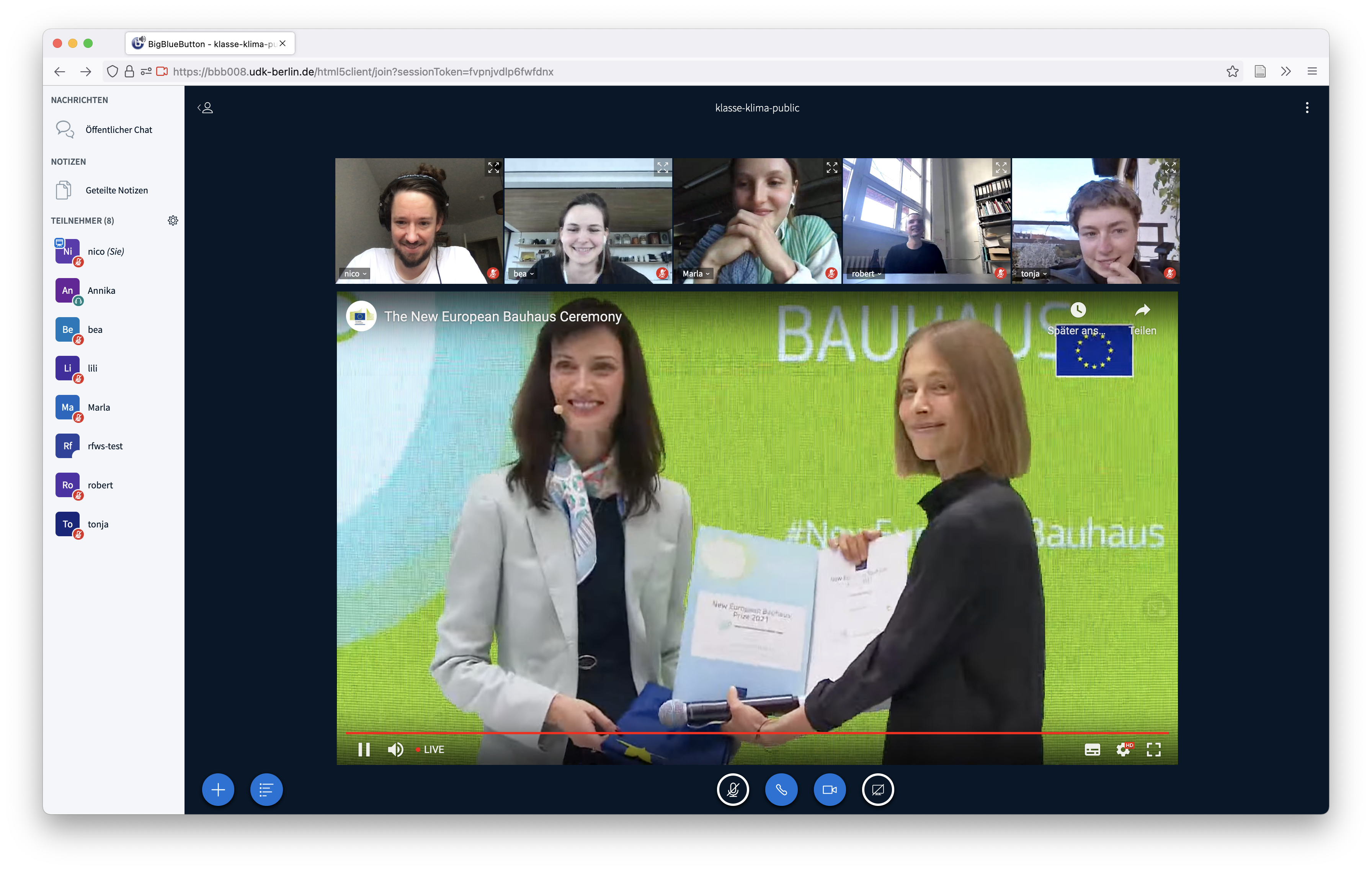Open YouTube video settings gear
Screen dimensions: 1372x871
click(1123, 749)
